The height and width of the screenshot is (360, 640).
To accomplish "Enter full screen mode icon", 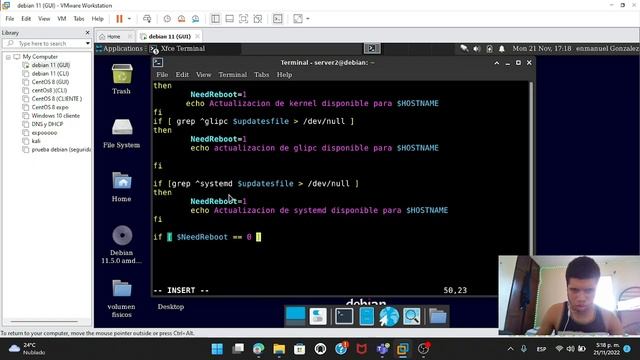I will 244,19.
